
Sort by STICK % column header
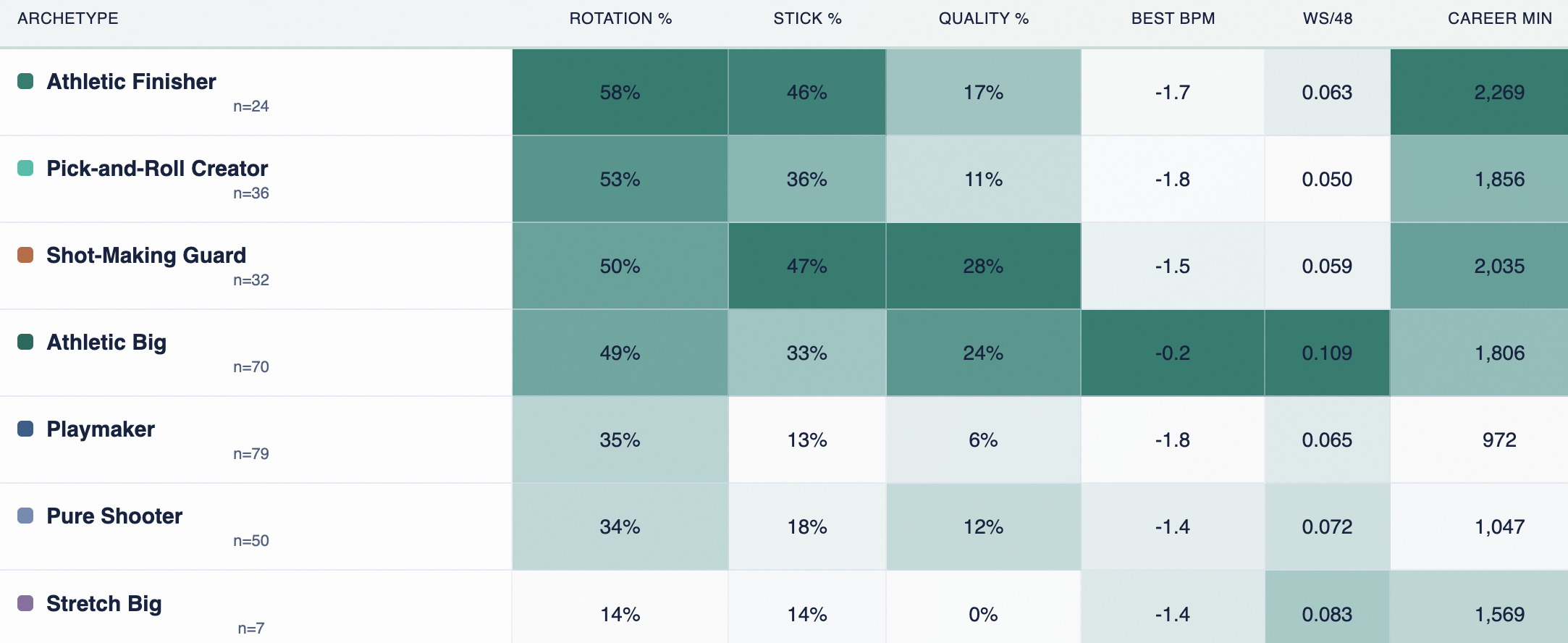coord(807,19)
